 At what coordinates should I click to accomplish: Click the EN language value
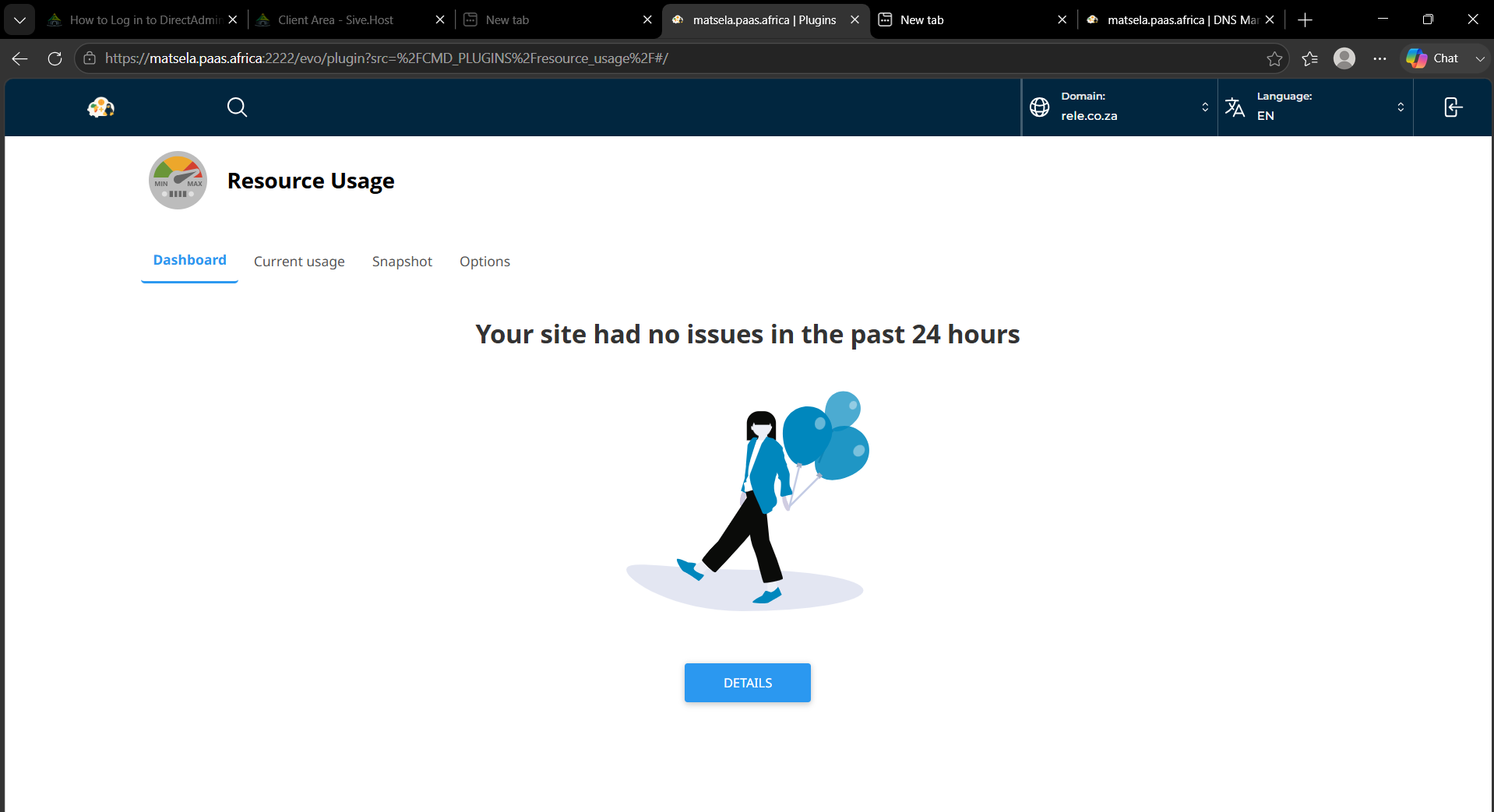(x=1266, y=116)
